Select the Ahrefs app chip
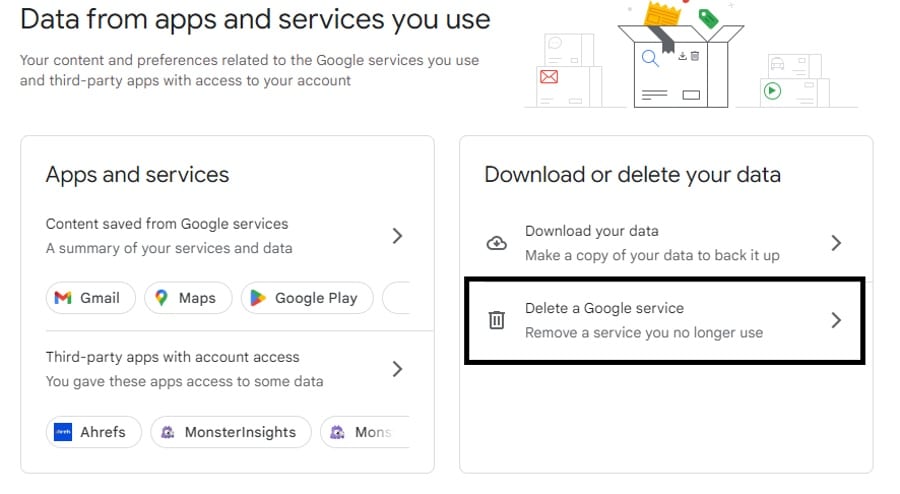The image size is (900, 494). [93, 432]
